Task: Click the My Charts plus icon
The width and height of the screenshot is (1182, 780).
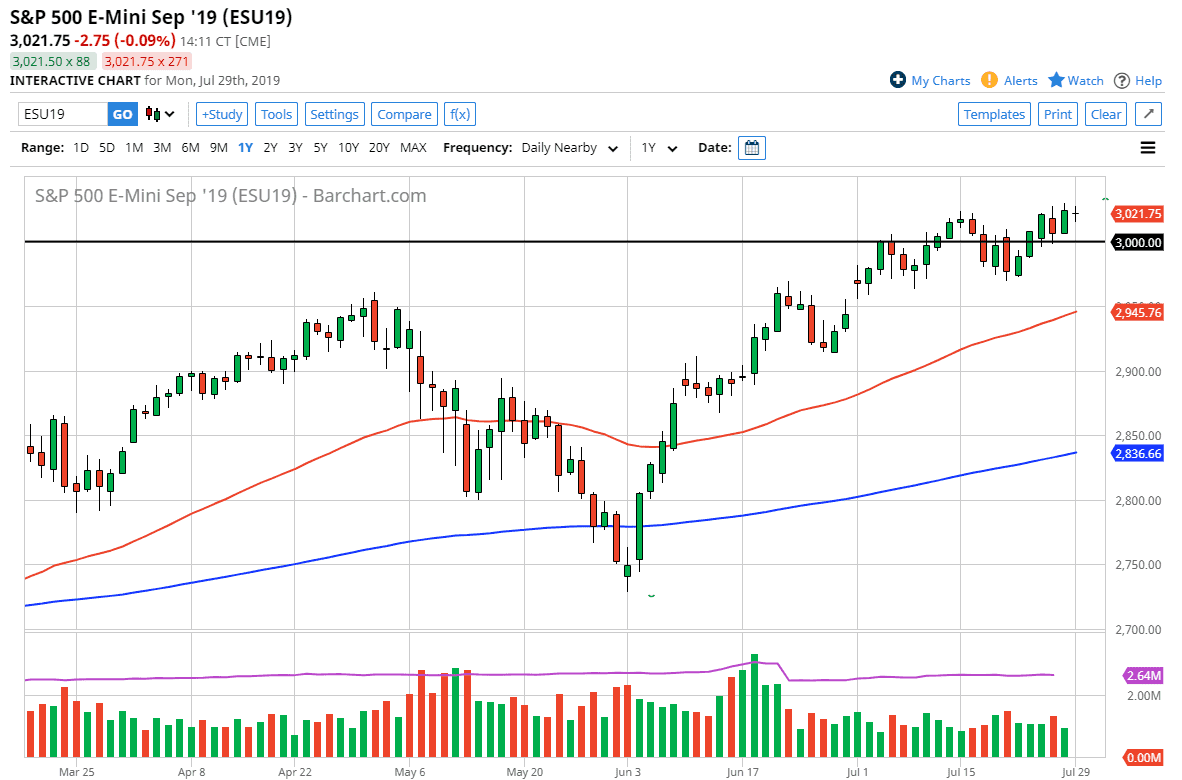Action: tap(898, 81)
